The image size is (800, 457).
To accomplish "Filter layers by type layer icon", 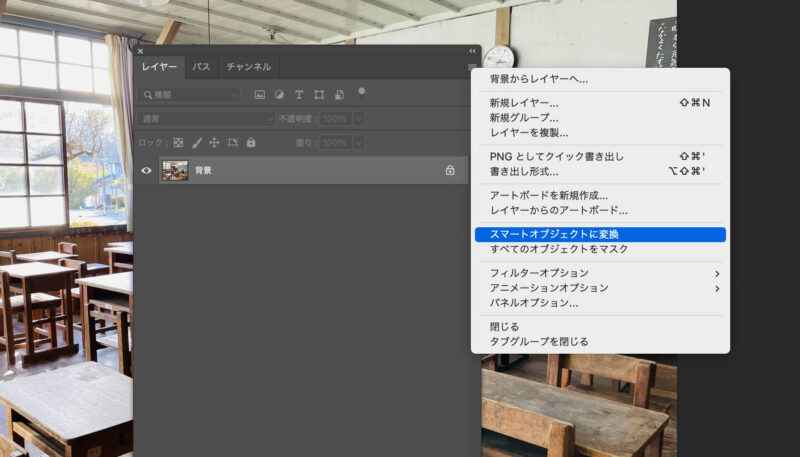I will click(299, 95).
